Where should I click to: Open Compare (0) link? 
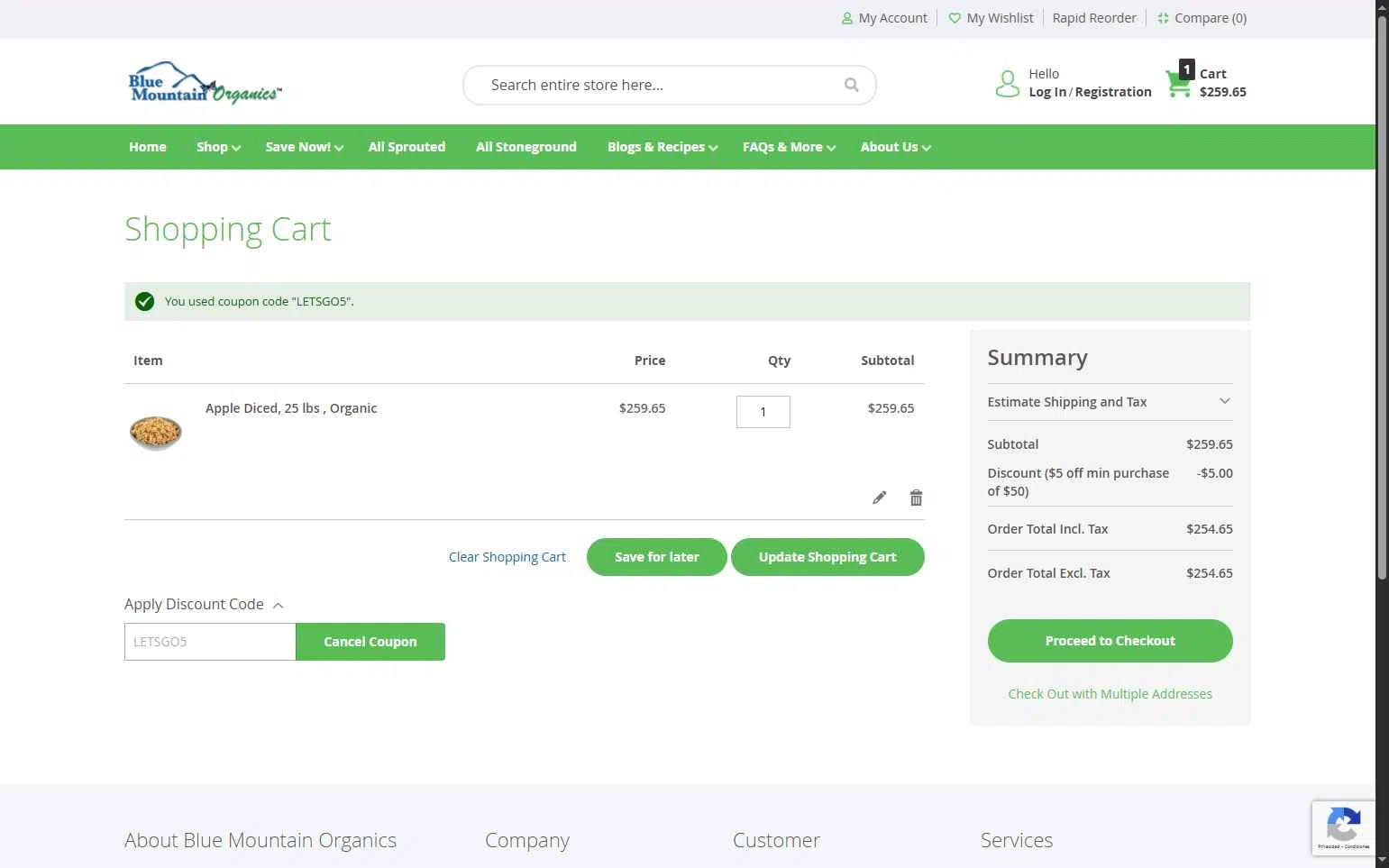click(1202, 18)
